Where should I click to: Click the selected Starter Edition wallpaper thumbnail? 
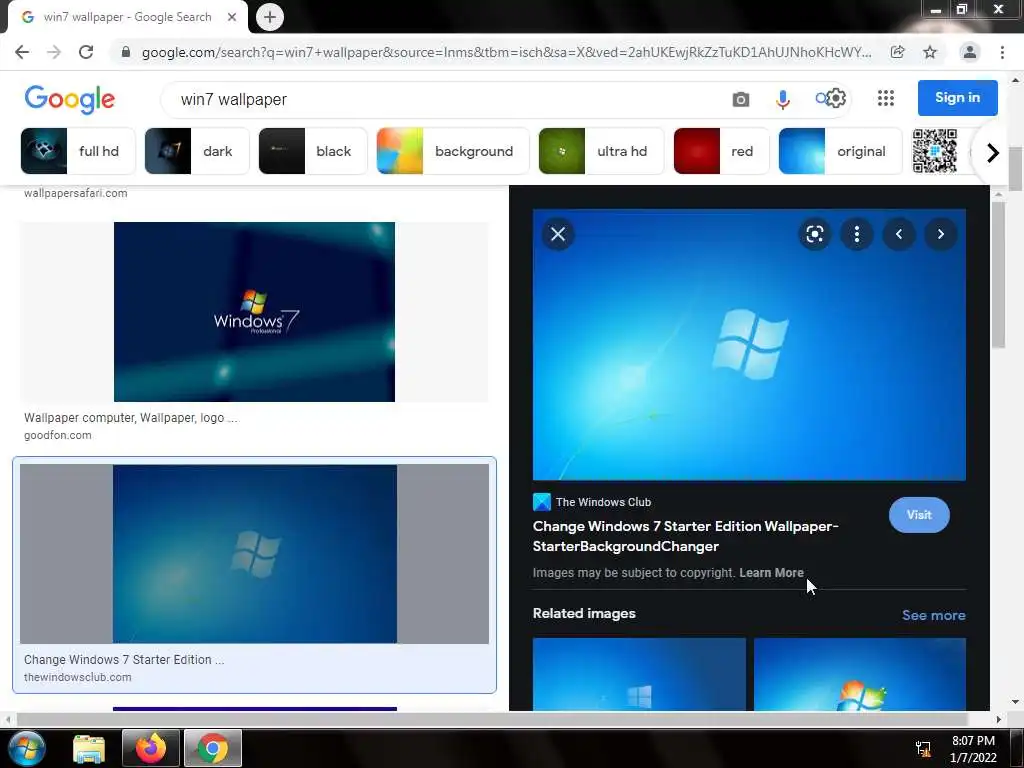click(254, 554)
